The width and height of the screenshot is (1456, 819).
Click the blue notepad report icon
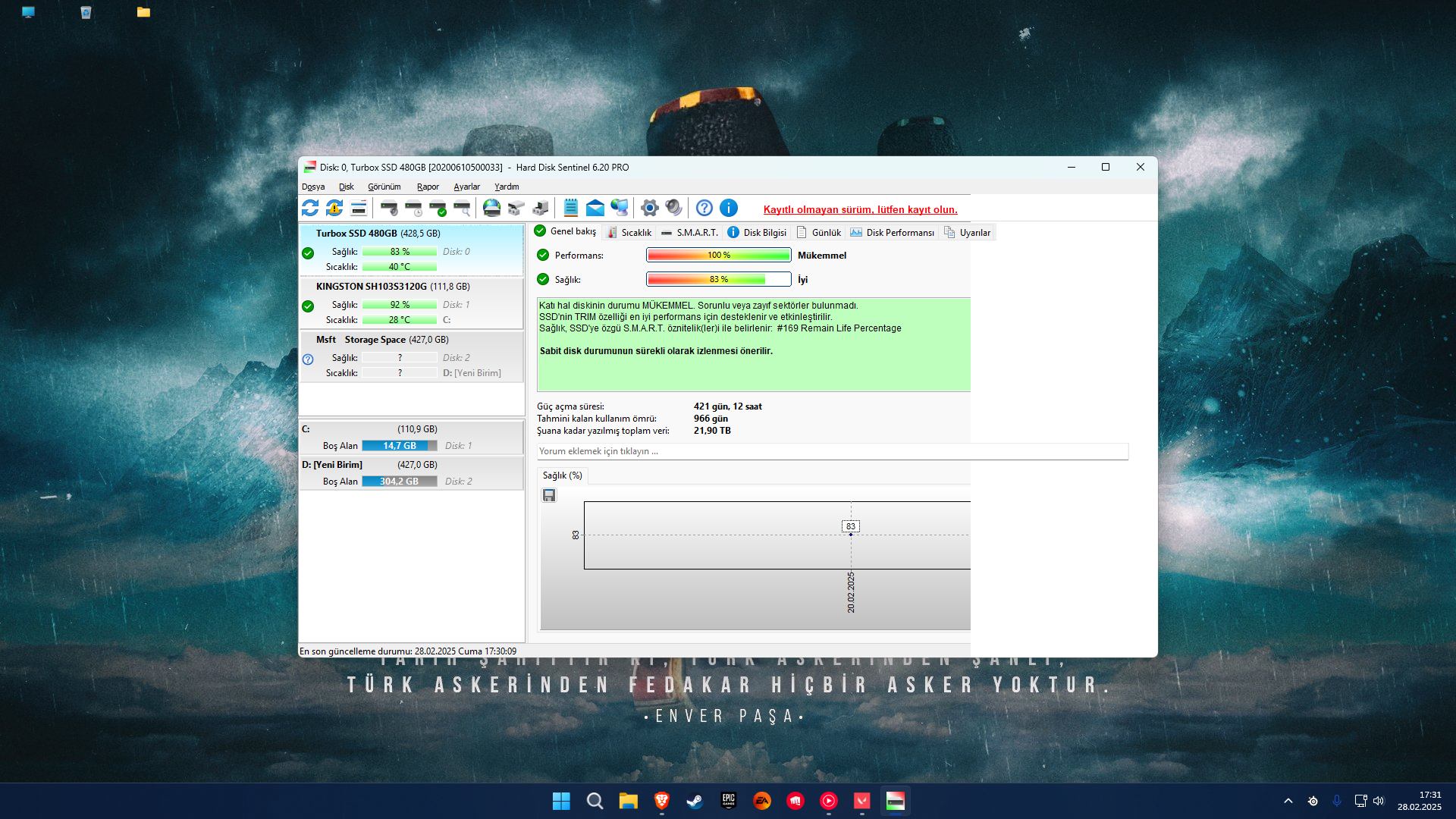click(x=571, y=208)
